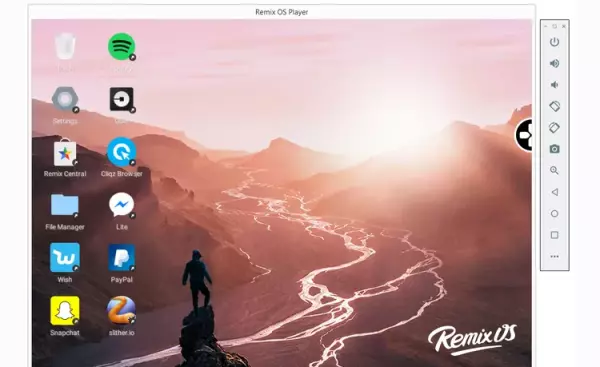Tap the Android back triangle button
Viewport: 600px width, 367px height.
[x=554, y=192]
